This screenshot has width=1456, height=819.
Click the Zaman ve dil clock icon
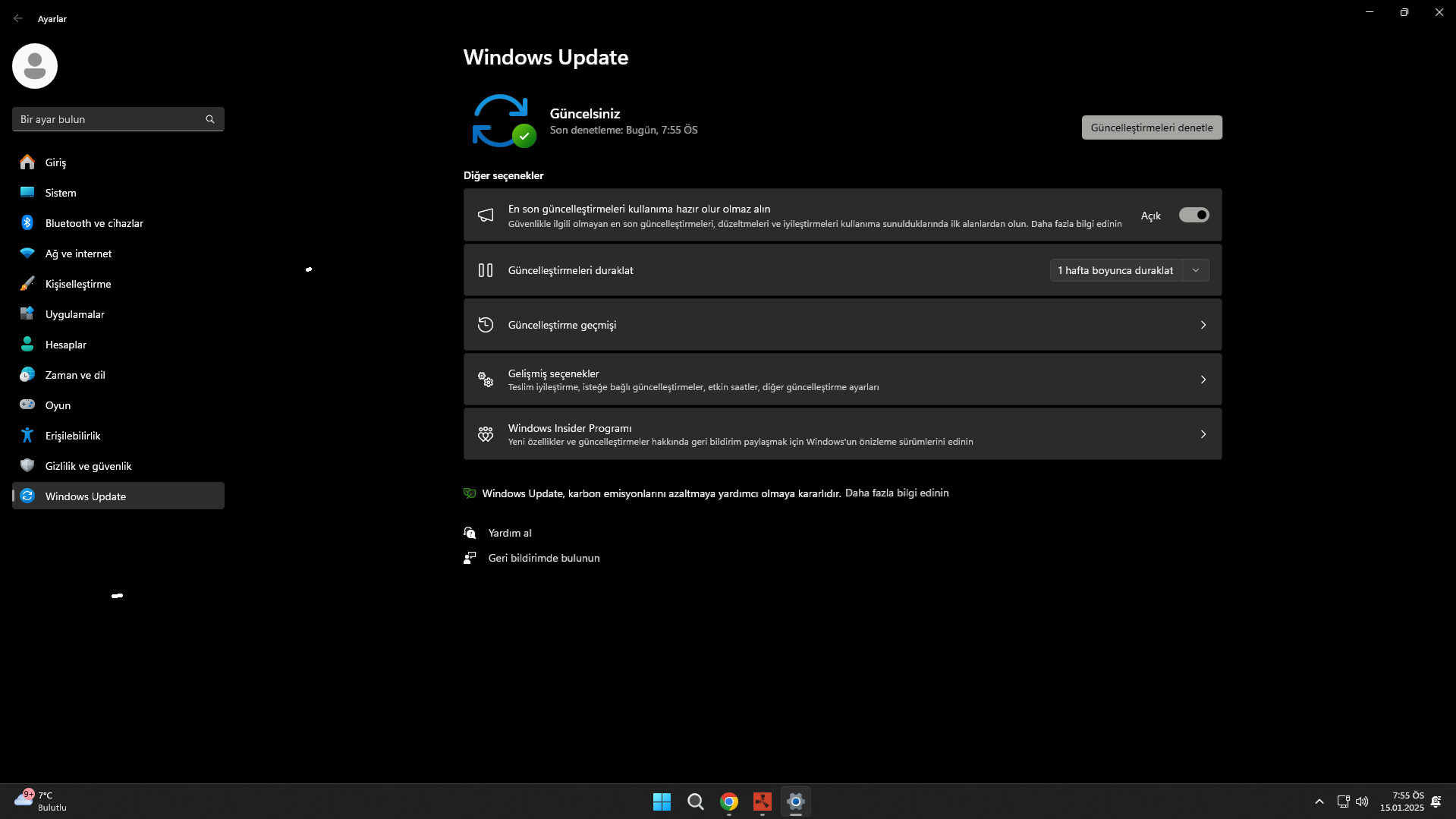27,375
